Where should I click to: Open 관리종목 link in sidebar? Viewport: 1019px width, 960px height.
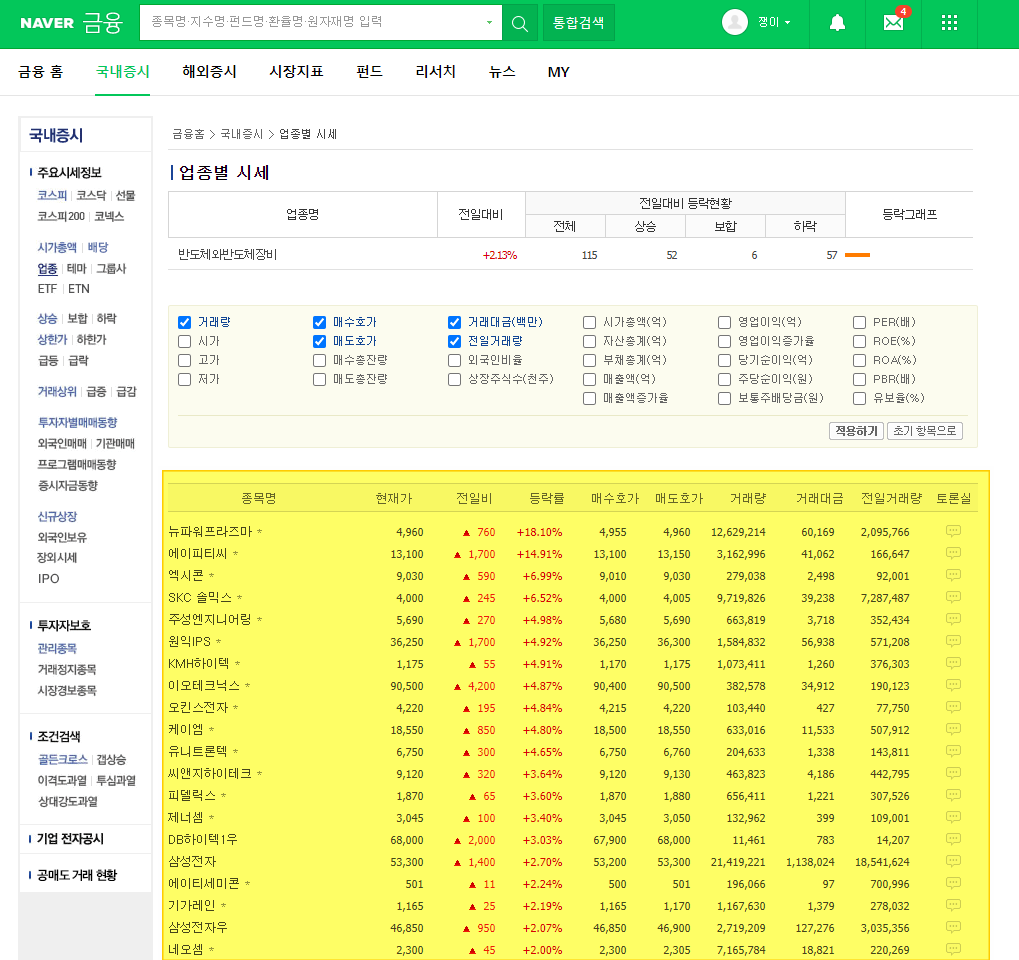click(x=57, y=649)
